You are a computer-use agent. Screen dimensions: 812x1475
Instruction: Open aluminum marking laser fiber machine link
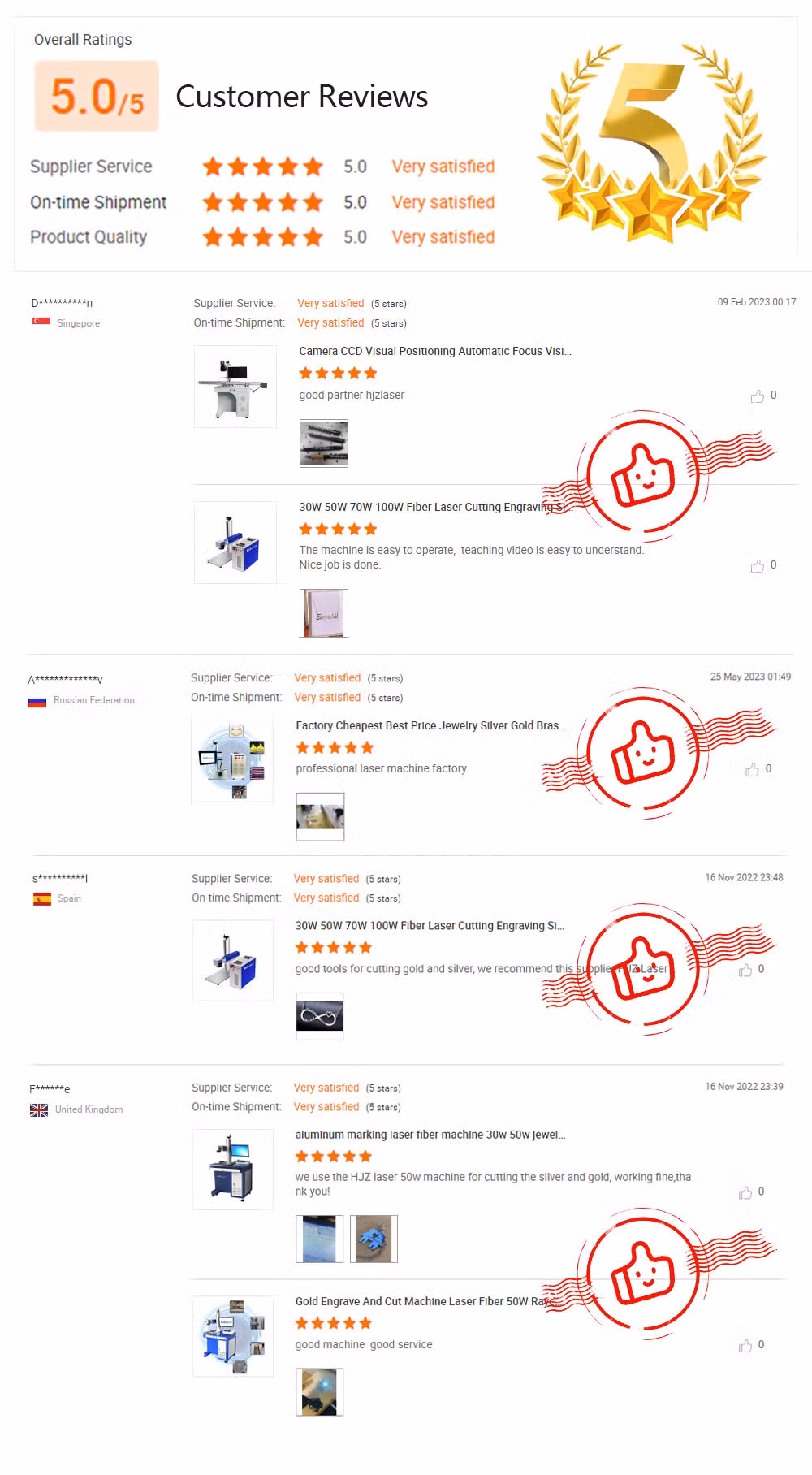point(430,1135)
